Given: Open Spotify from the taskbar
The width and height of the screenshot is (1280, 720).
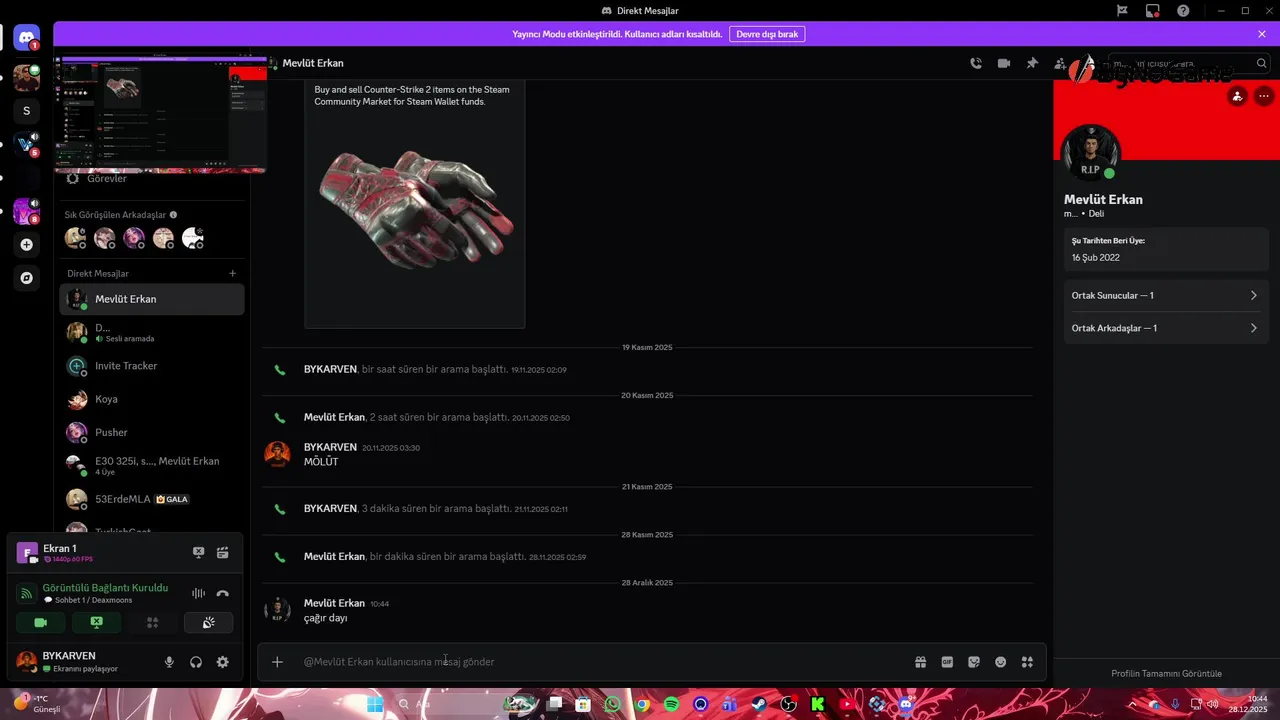Looking at the screenshot, I should [x=671, y=704].
